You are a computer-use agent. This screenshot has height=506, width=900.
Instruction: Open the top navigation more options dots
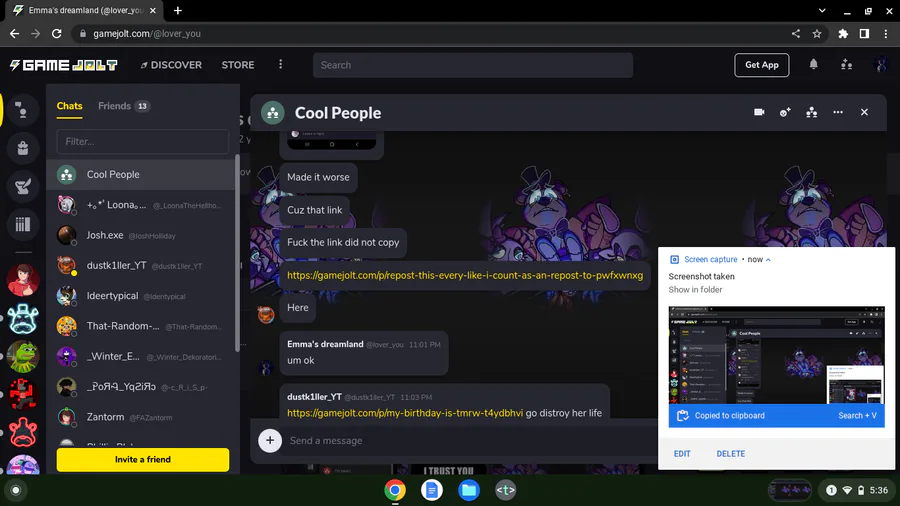tap(281, 64)
